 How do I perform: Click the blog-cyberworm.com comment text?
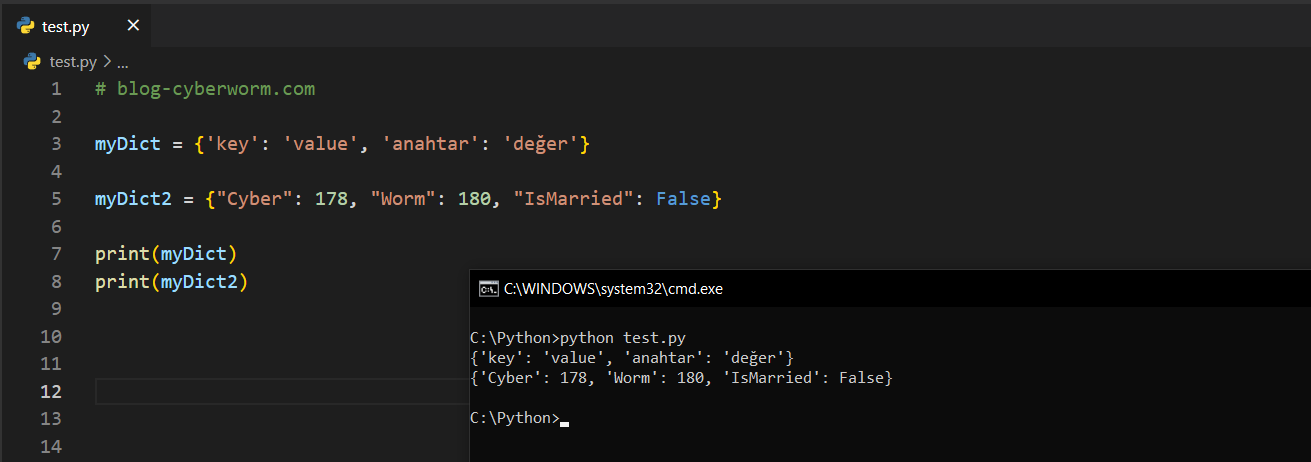point(215,89)
